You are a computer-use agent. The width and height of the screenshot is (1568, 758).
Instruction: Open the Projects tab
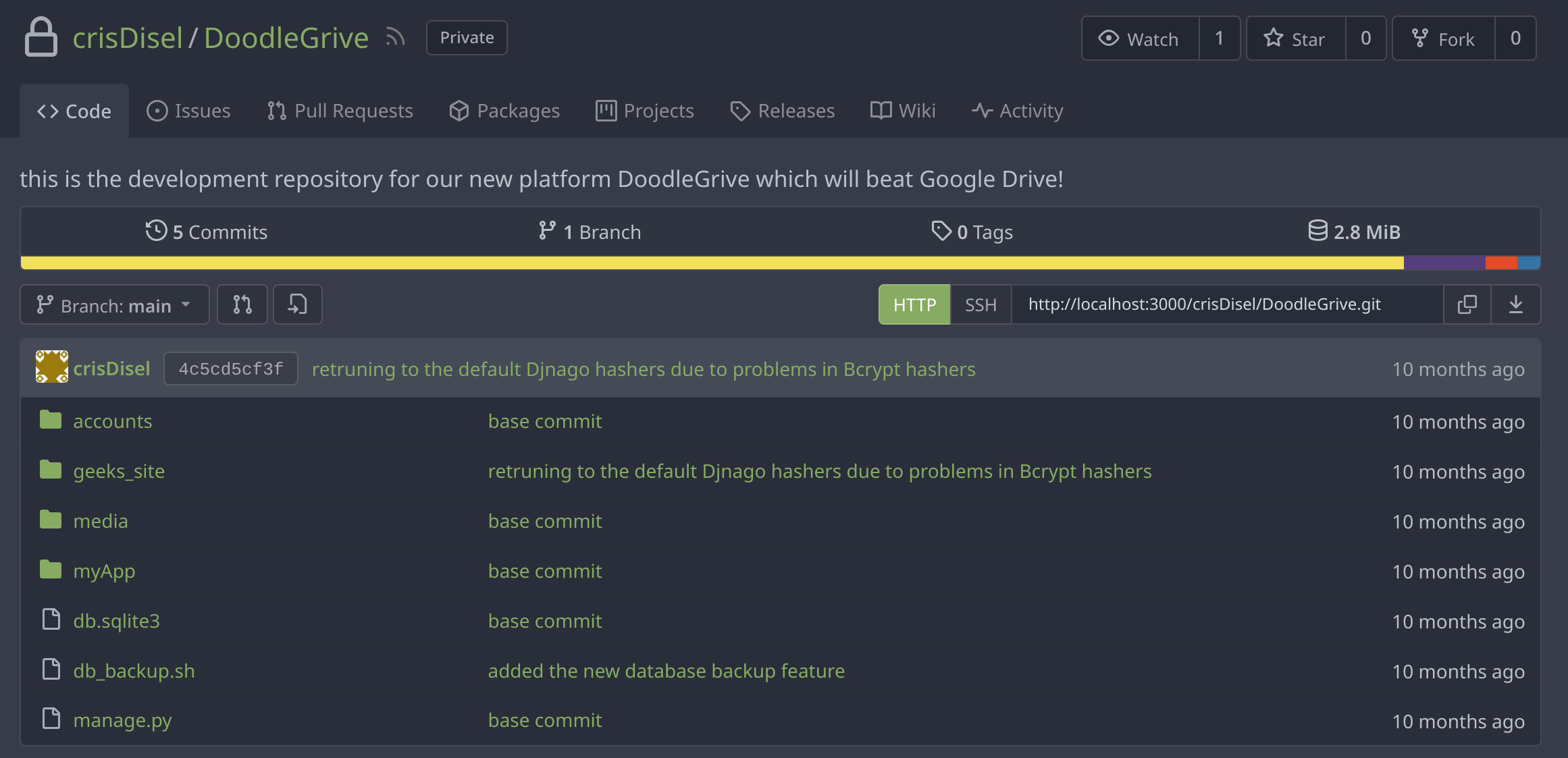(645, 111)
